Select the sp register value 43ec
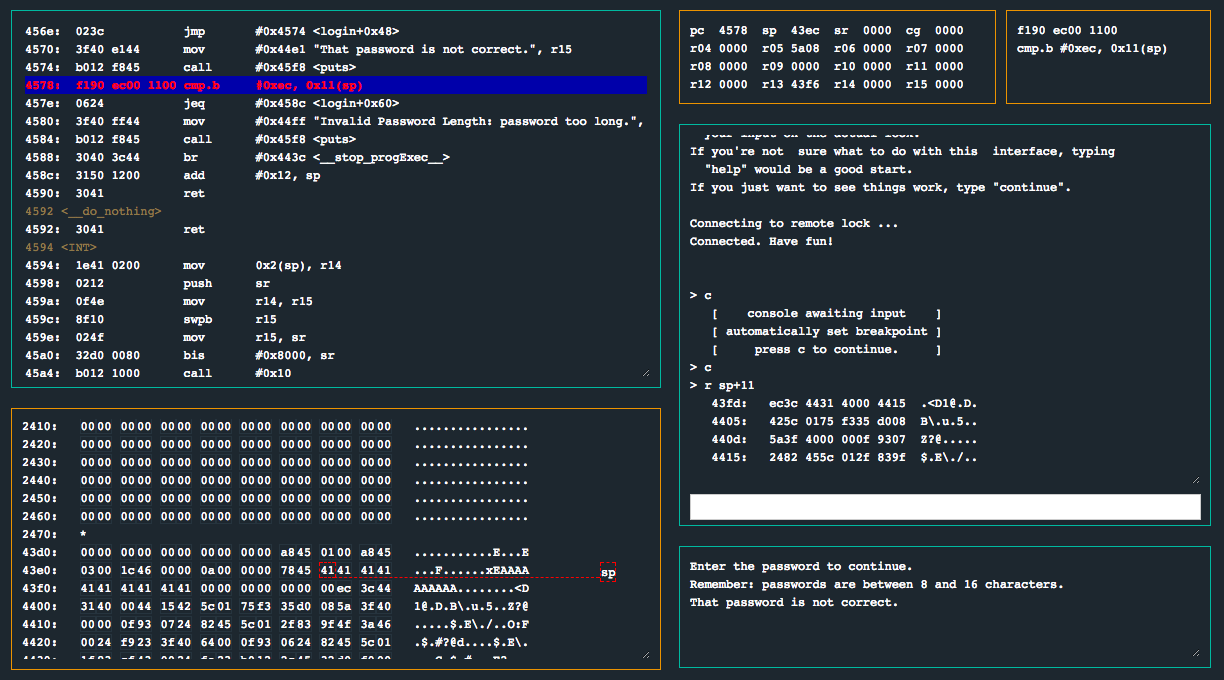Image resolution: width=1224 pixels, height=680 pixels. [805, 30]
